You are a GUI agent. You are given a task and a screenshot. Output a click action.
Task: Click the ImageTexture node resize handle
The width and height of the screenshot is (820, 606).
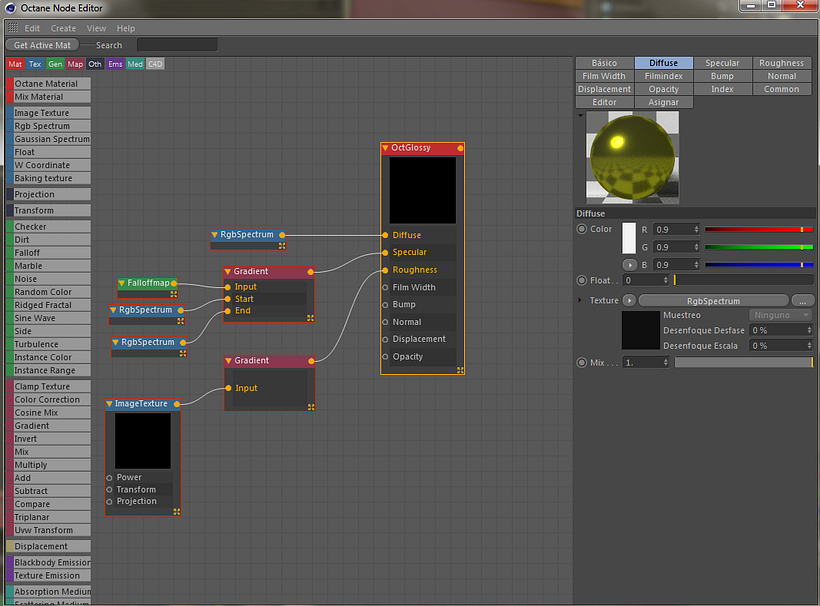[177, 512]
